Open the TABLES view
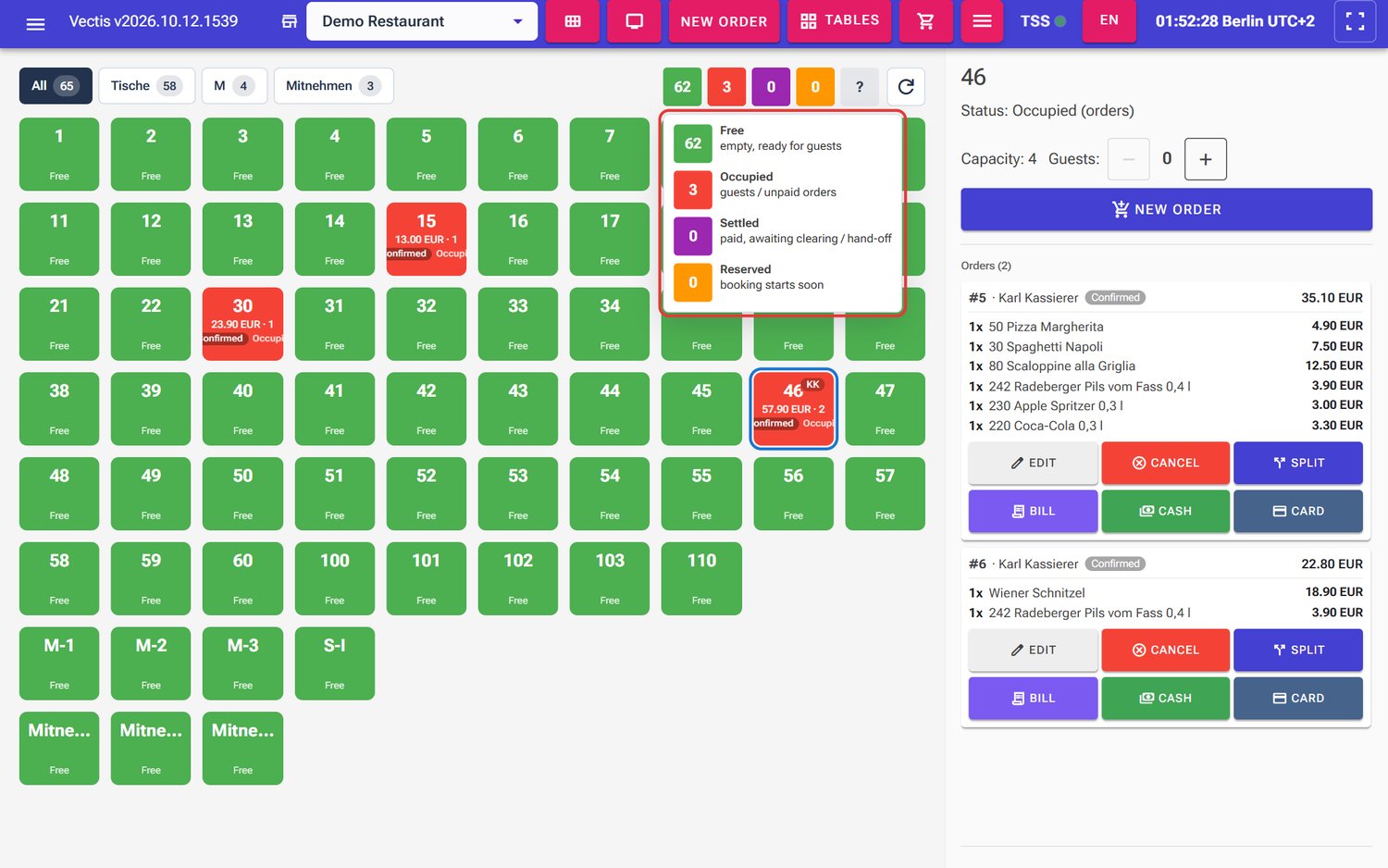1388x868 pixels. click(x=839, y=21)
